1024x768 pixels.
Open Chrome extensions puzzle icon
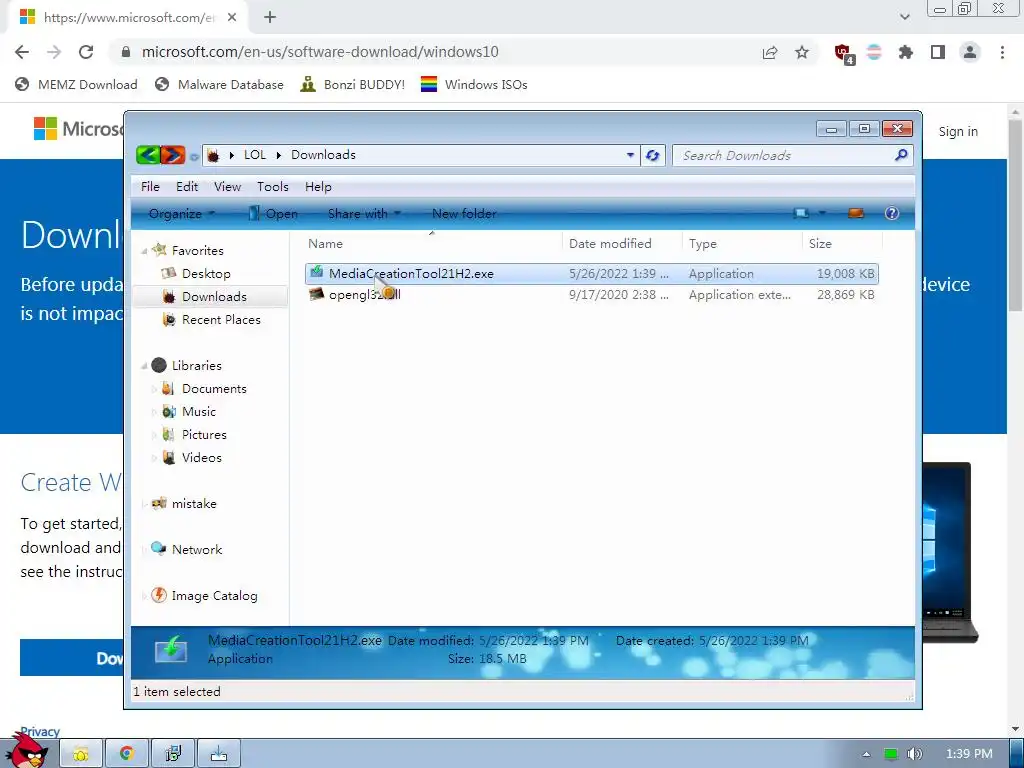(x=905, y=52)
